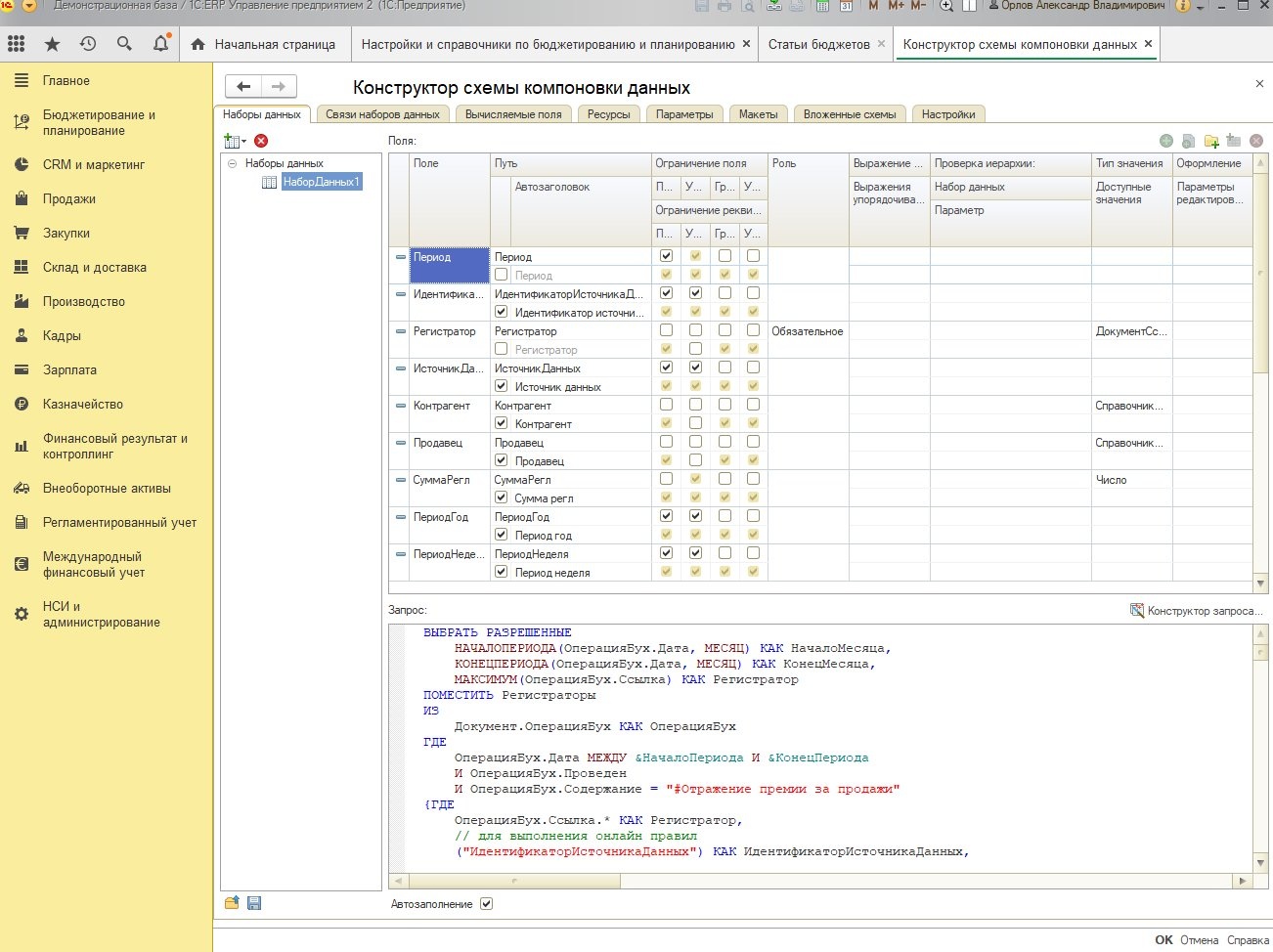Open Add data set dropdown
This screenshot has height=952, width=1273.
235,141
